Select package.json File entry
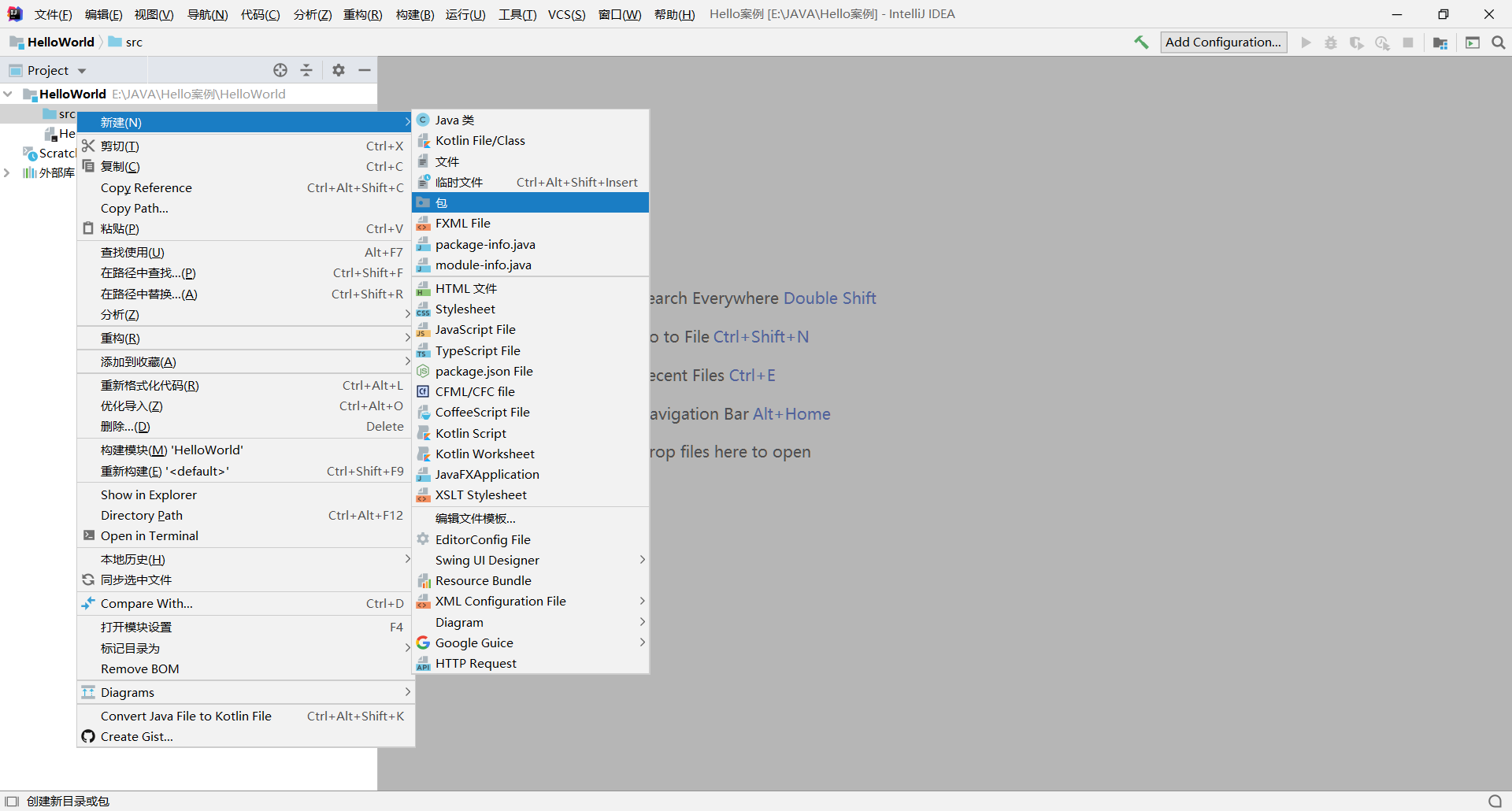 point(531,371)
